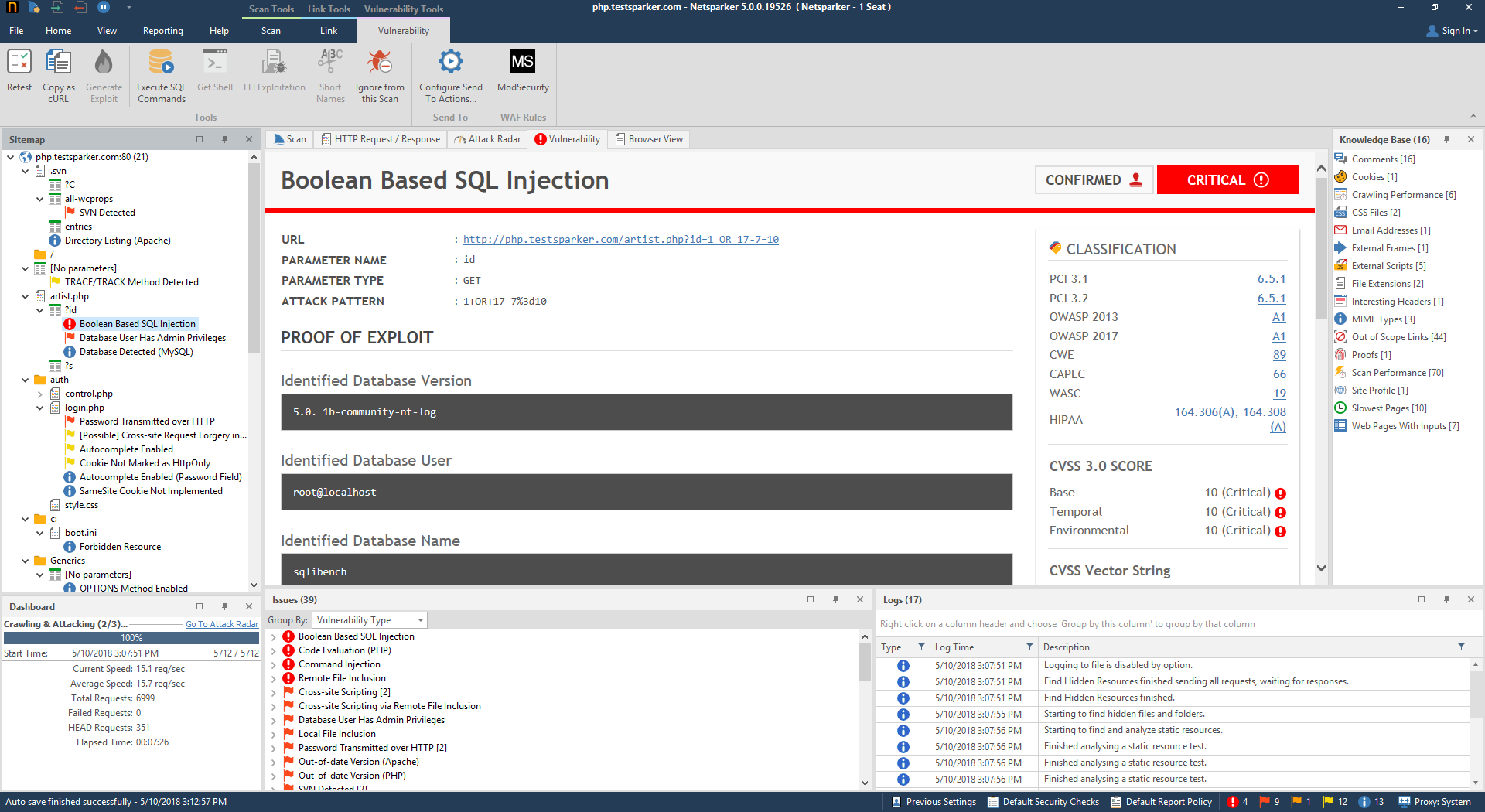The height and width of the screenshot is (812, 1485).
Task: Filter the Log Time column
Action: pyautogui.click(x=1029, y=647)
